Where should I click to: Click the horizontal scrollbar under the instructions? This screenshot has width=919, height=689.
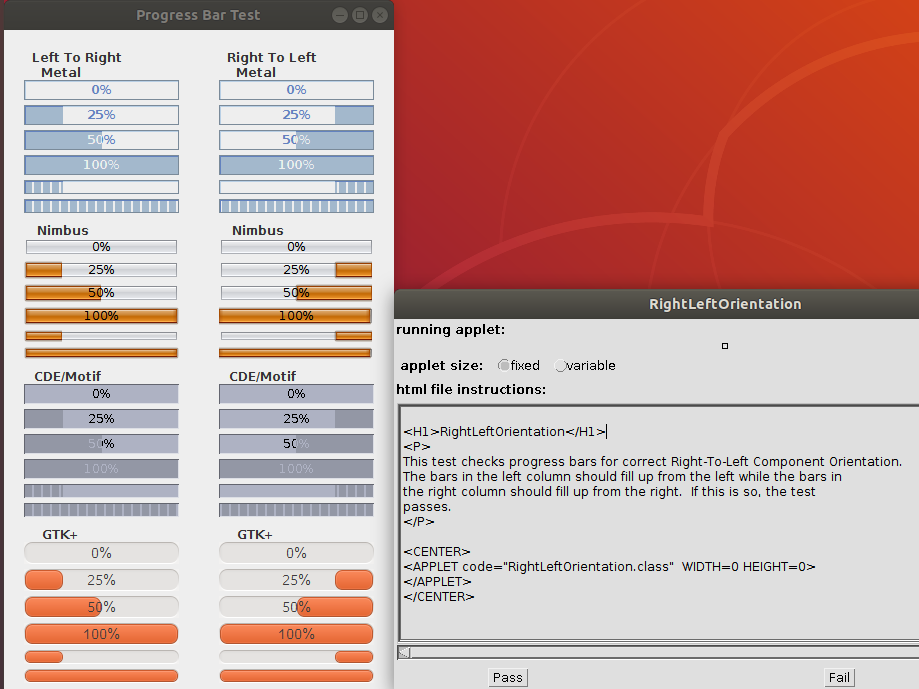coord(660,653)
